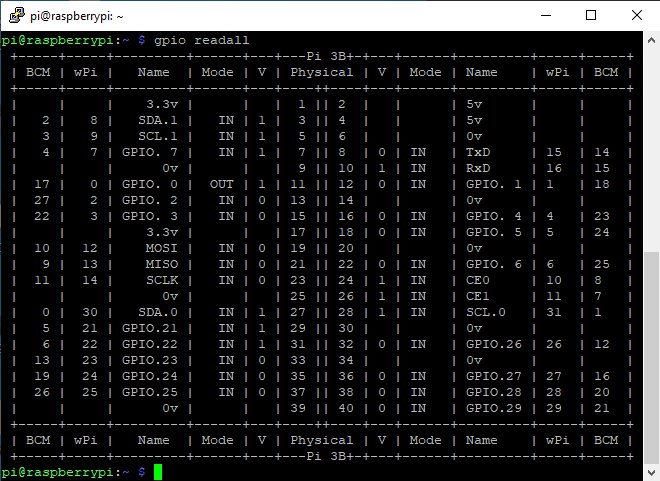Click the 'GPIO.28' name cell

pos(494,392)
